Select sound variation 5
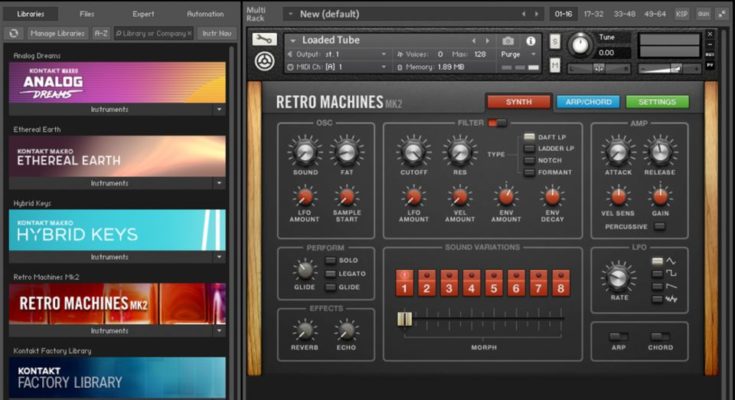The height and width of the screenshot is (400, 735). [x=494, y=283]
